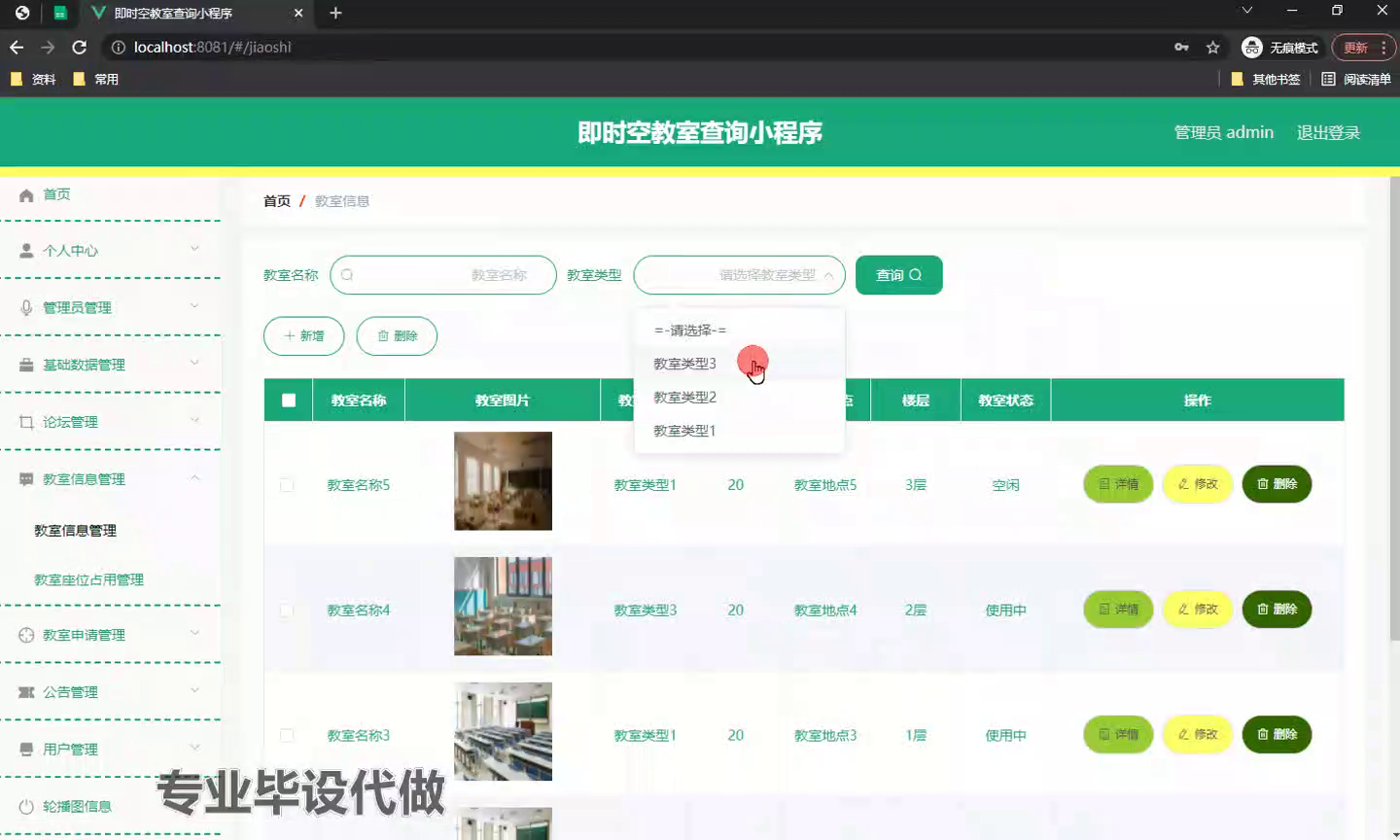Click the browser 更新 update button

(x=1363, y=47)
